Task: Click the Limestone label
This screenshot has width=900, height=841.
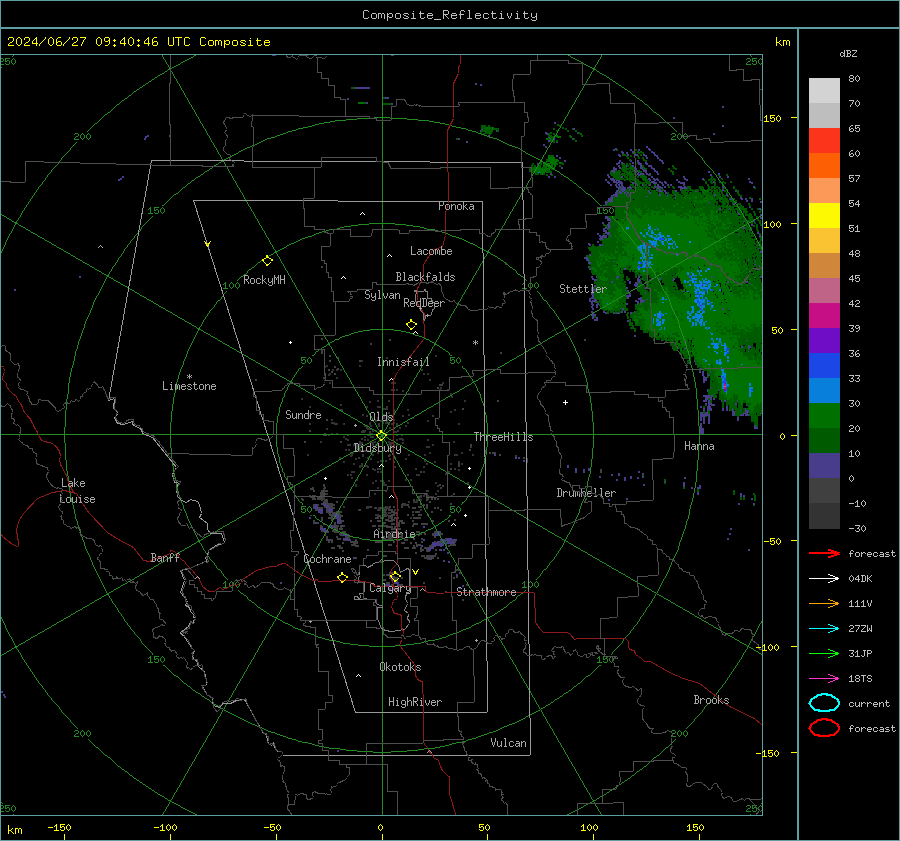Action: [x=189, y=386]
